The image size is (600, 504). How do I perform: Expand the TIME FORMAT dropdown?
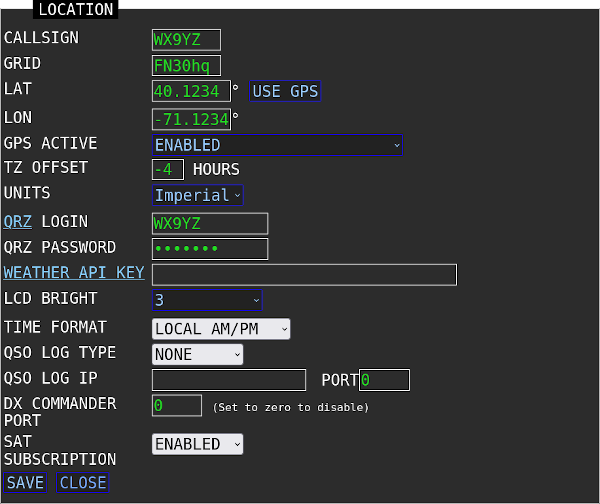click(221, 328)
